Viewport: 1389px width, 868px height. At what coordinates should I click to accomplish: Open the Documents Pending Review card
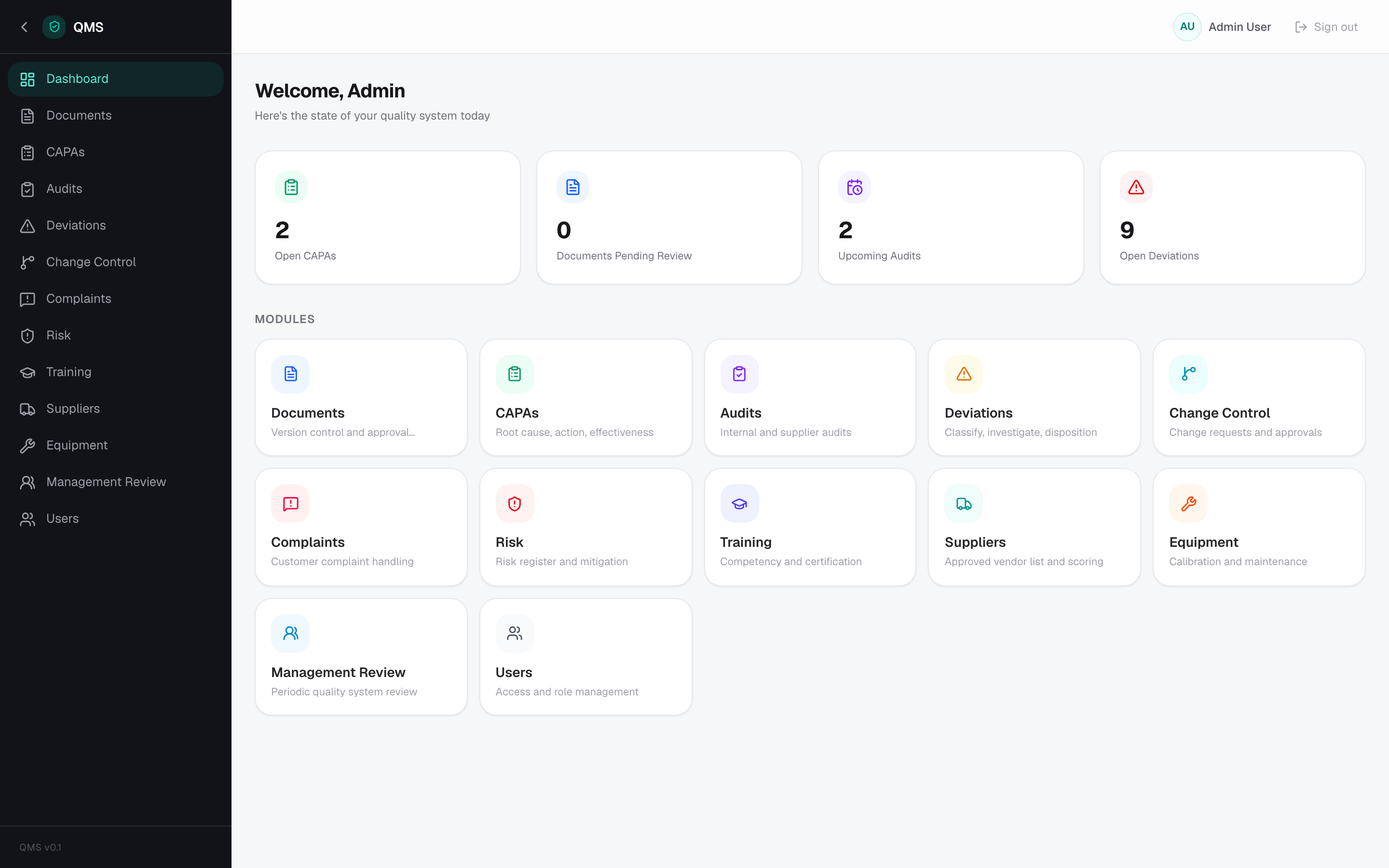(669, 217)
